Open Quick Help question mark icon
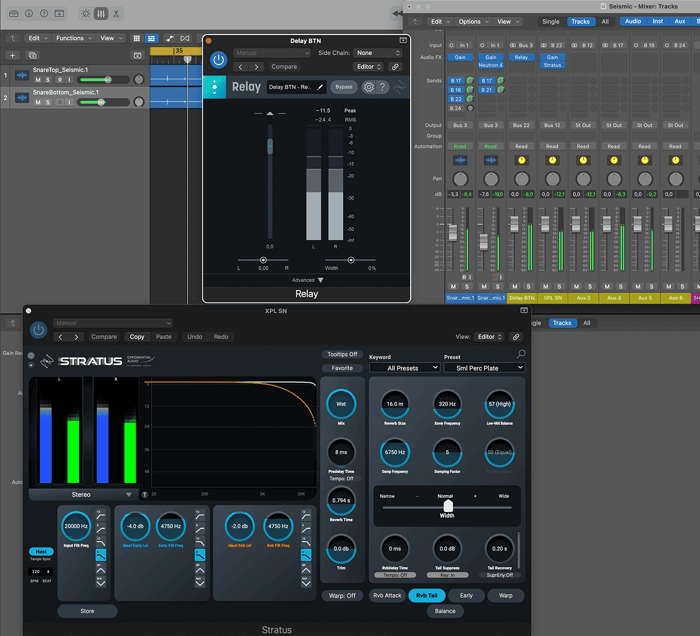Image resolution: width=700 pixels, height=636 pixels. (x=44, y=13)
